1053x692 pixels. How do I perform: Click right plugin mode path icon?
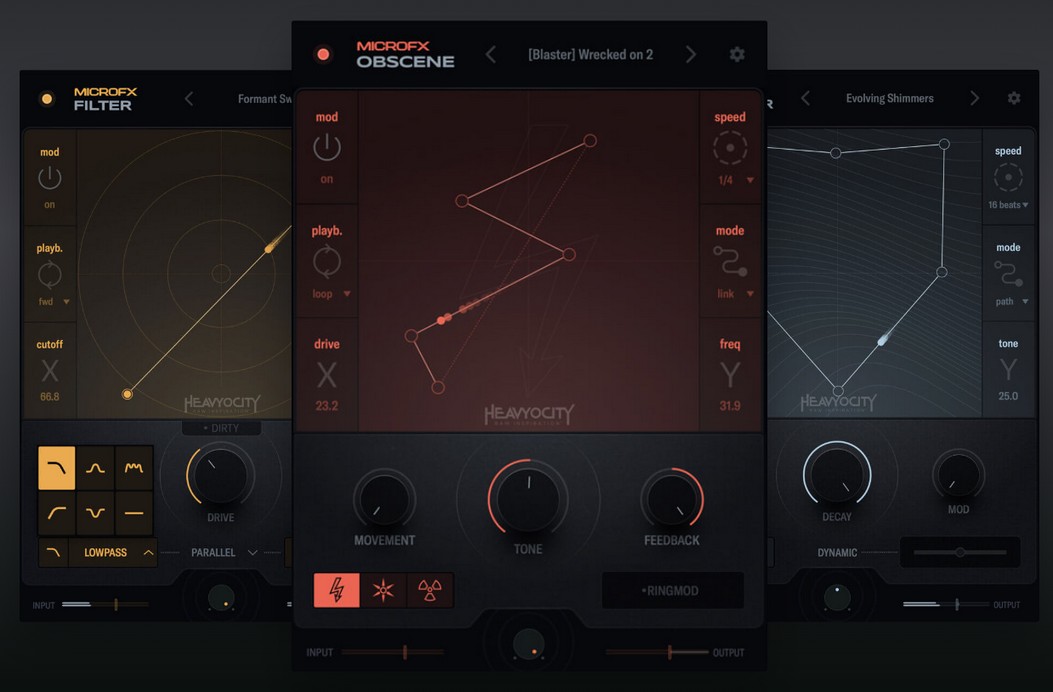(1008, 274)
